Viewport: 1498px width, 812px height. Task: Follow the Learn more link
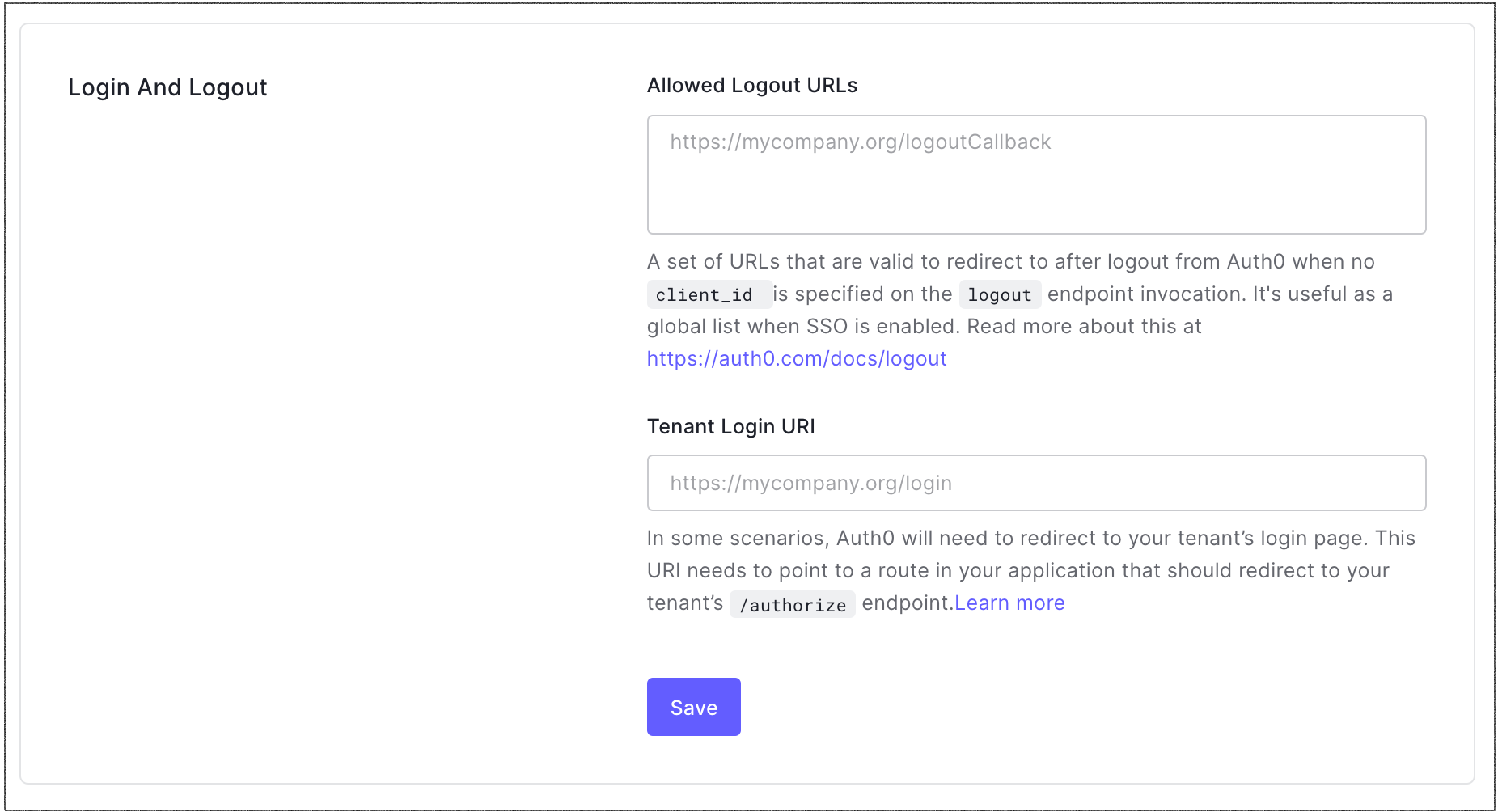1009,603
